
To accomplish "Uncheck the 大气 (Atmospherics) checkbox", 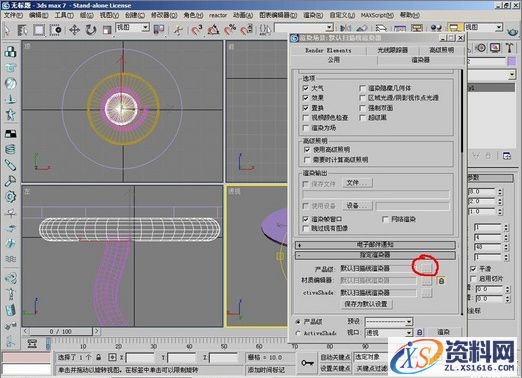I will click(x=306, y=88).
